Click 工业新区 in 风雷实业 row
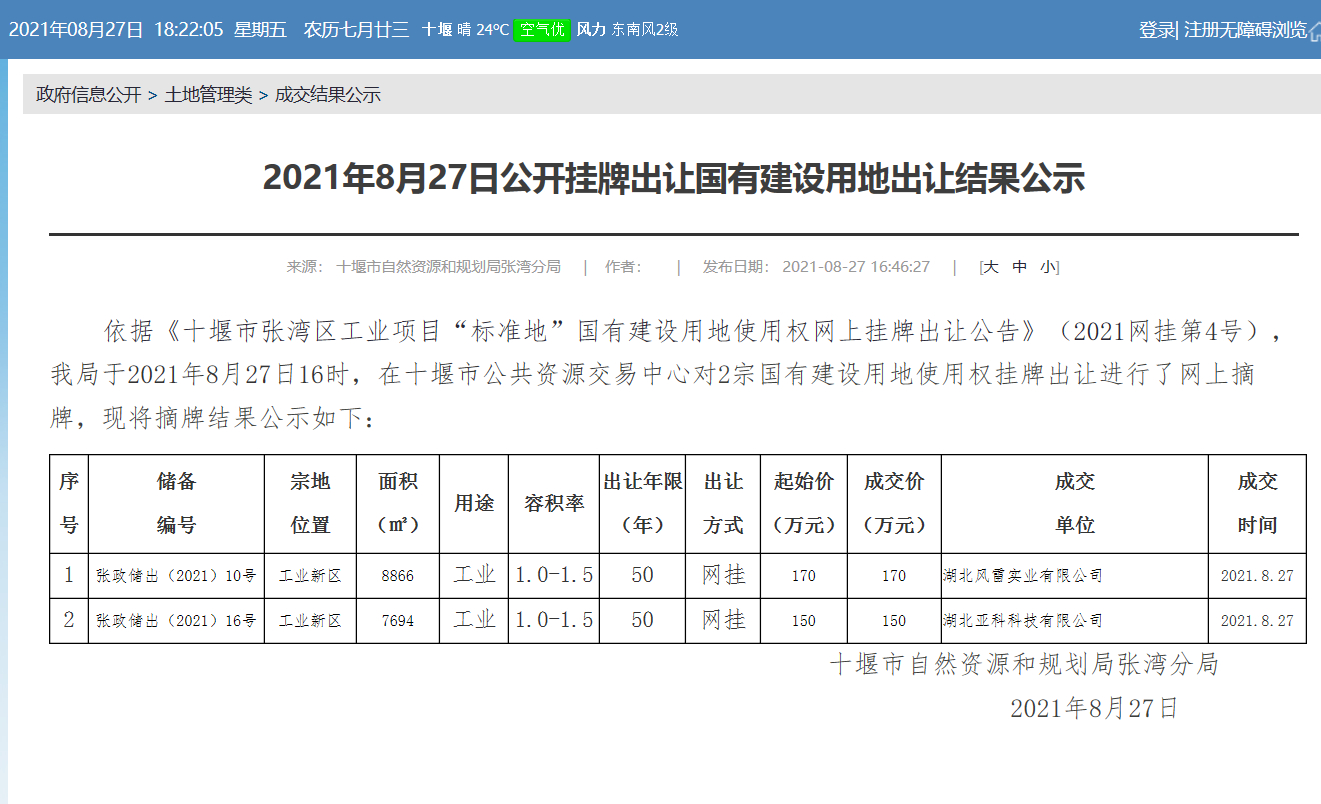The height and width of the screenshot is (804, 1321). point(310,576)
